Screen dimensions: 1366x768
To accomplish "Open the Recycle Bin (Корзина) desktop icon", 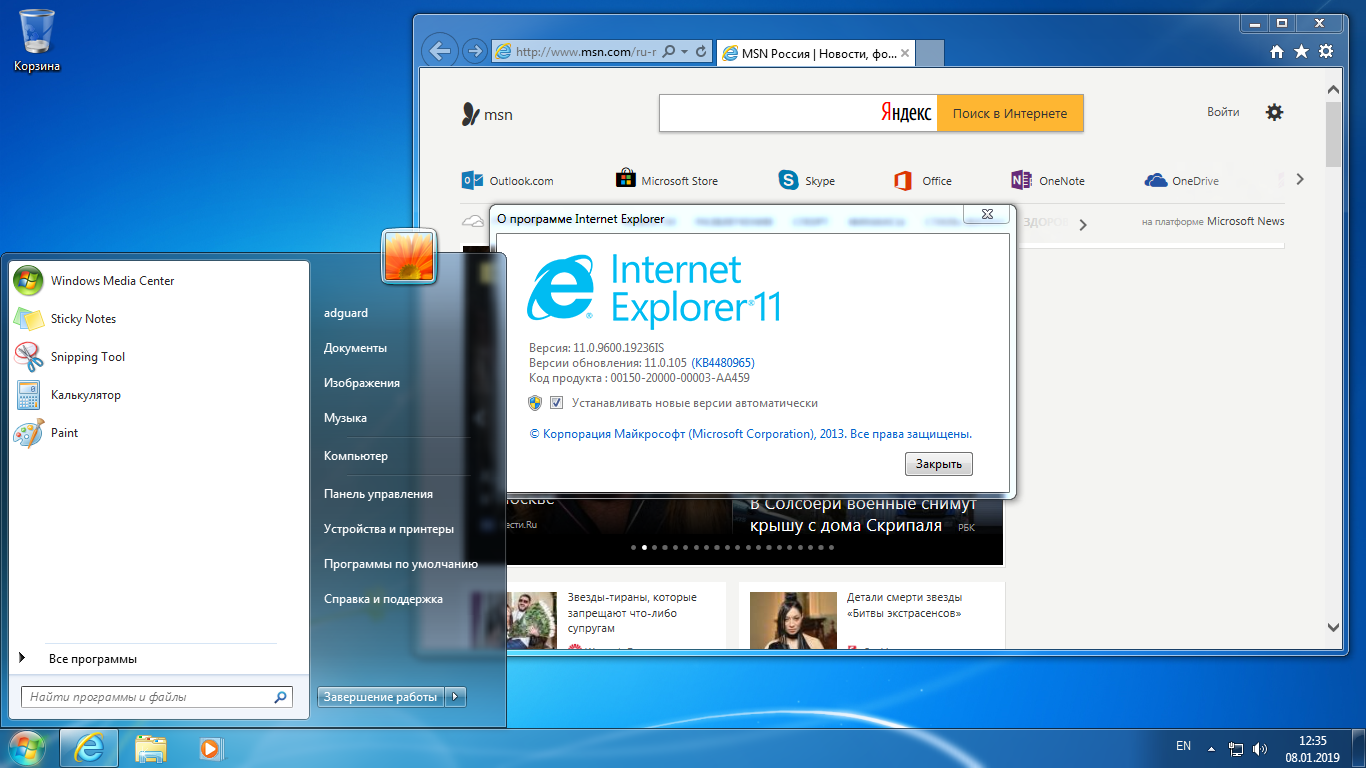I will [37, 40].
